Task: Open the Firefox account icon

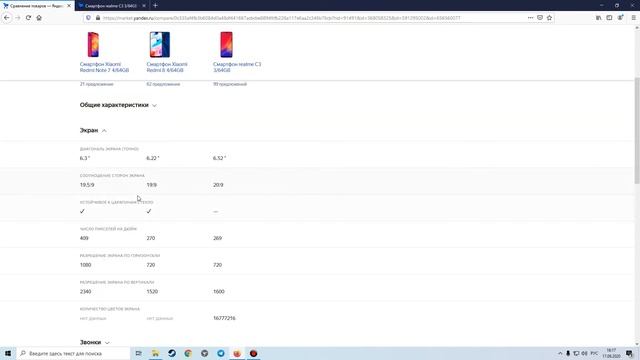Action: (620, 18)
